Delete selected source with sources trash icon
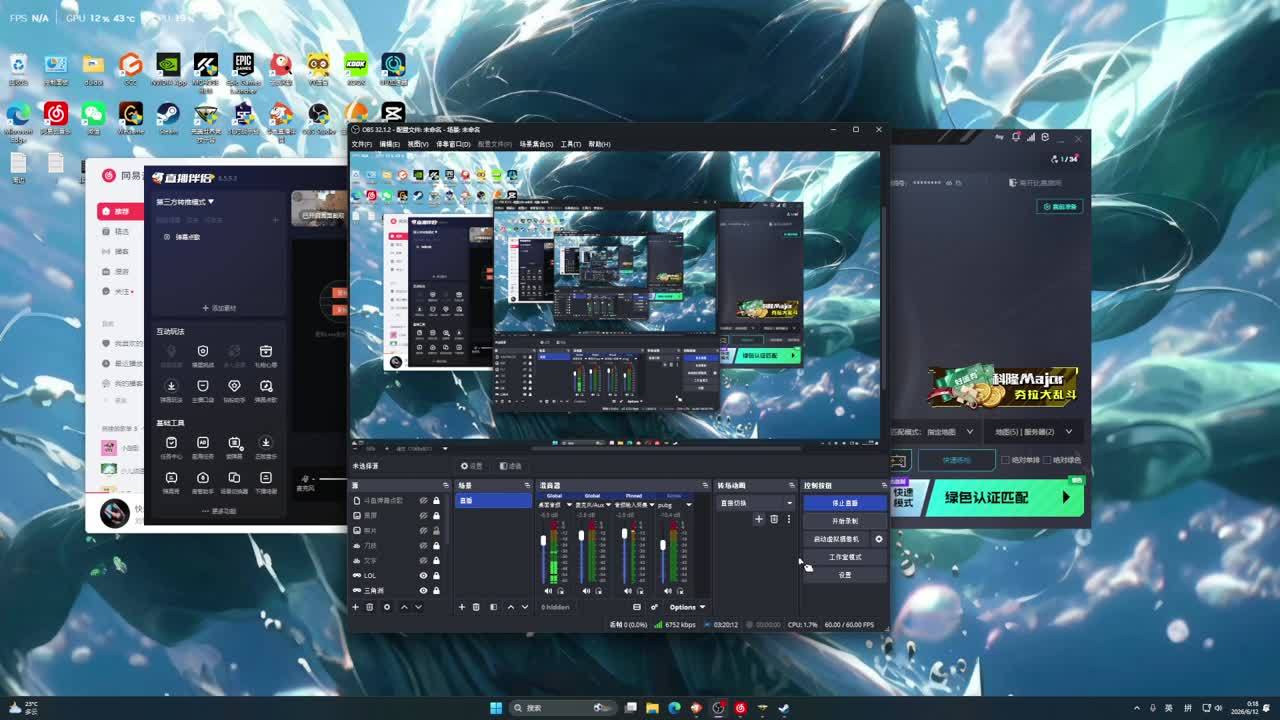The height and width of the screenshot is (720, 1280). tap(369, 607)
